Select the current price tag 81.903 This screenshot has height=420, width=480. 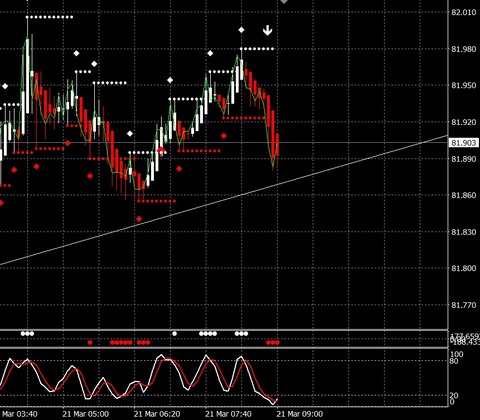(x=464, y=143)
